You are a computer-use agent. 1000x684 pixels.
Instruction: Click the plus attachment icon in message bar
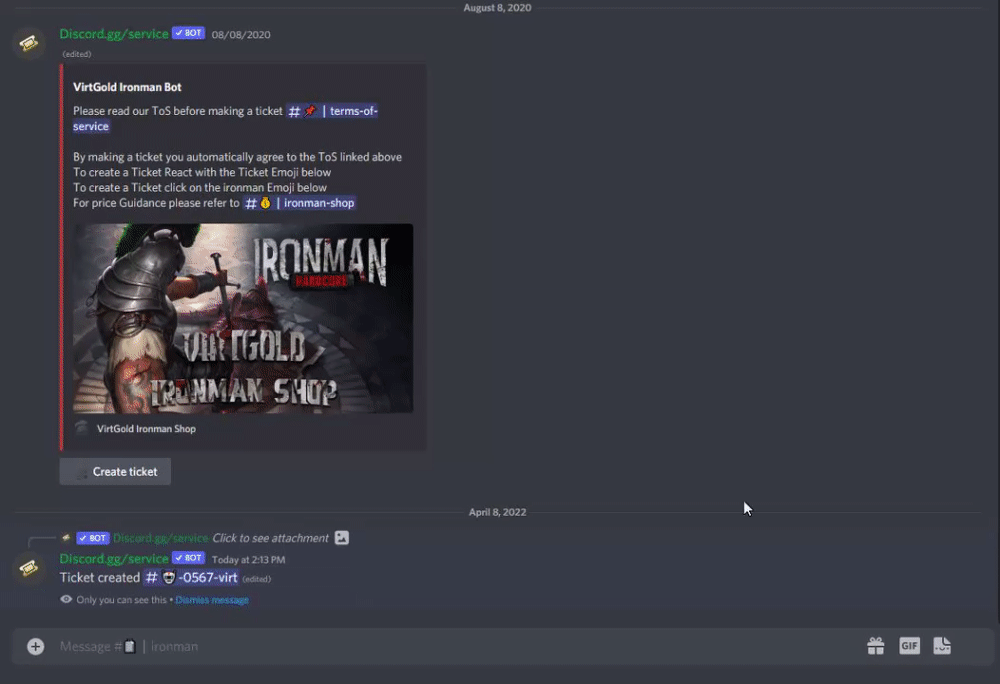(x=36, y=646)
